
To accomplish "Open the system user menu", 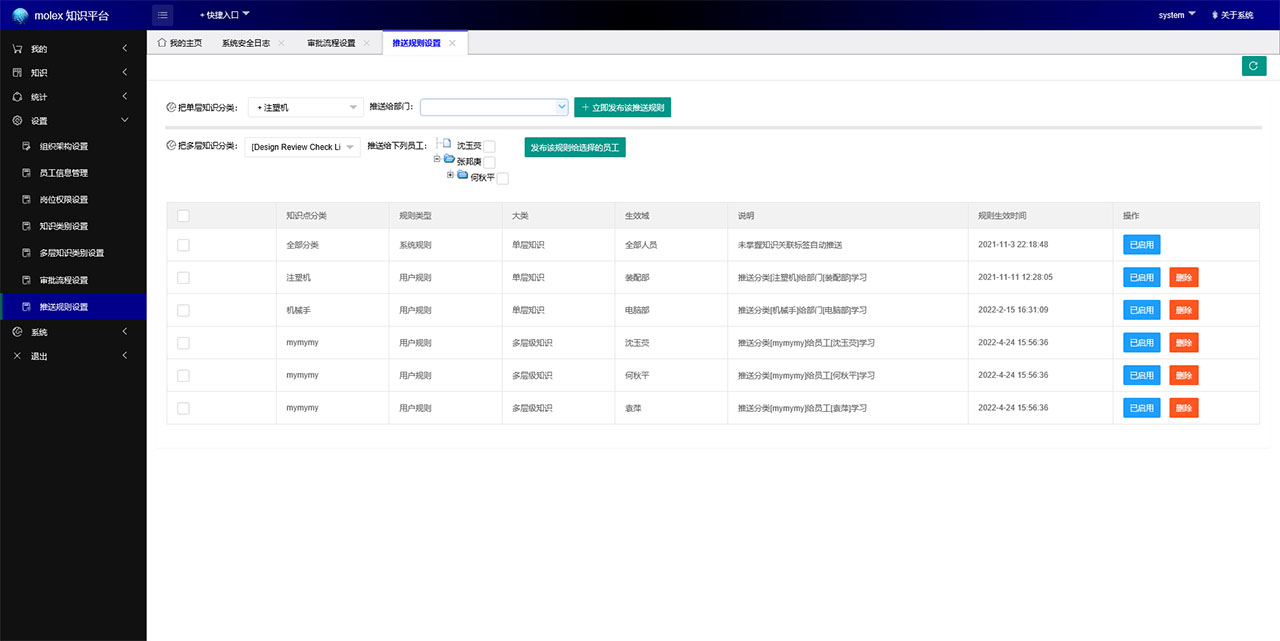I will click(1177, 15).
